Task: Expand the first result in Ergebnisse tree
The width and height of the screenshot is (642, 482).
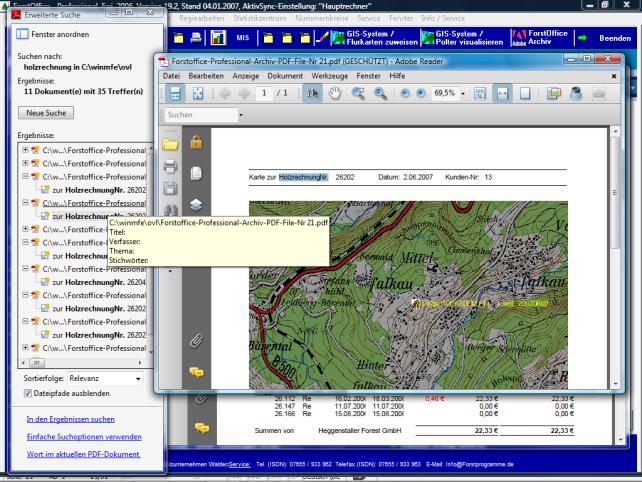Action: click(x=25, y=150)
